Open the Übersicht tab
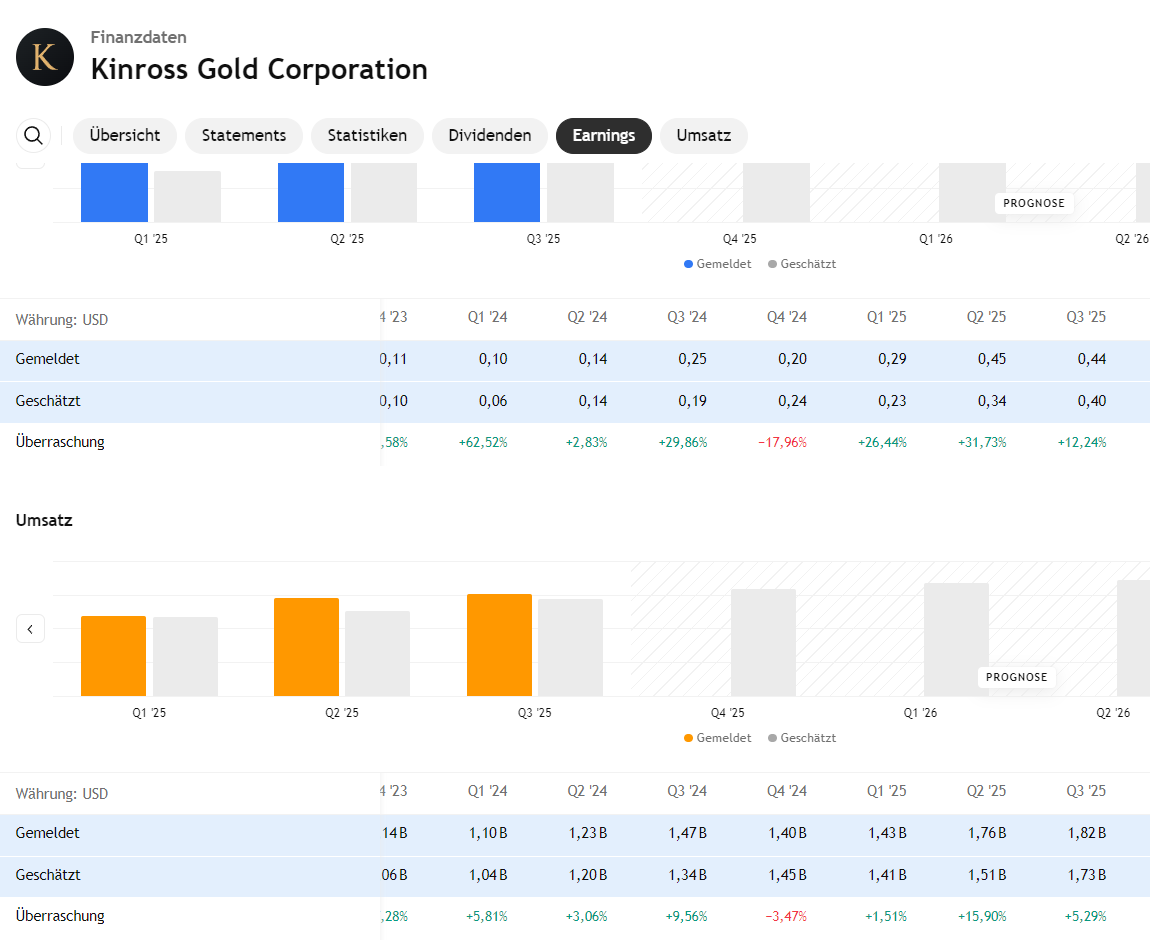 coord(125,136)
